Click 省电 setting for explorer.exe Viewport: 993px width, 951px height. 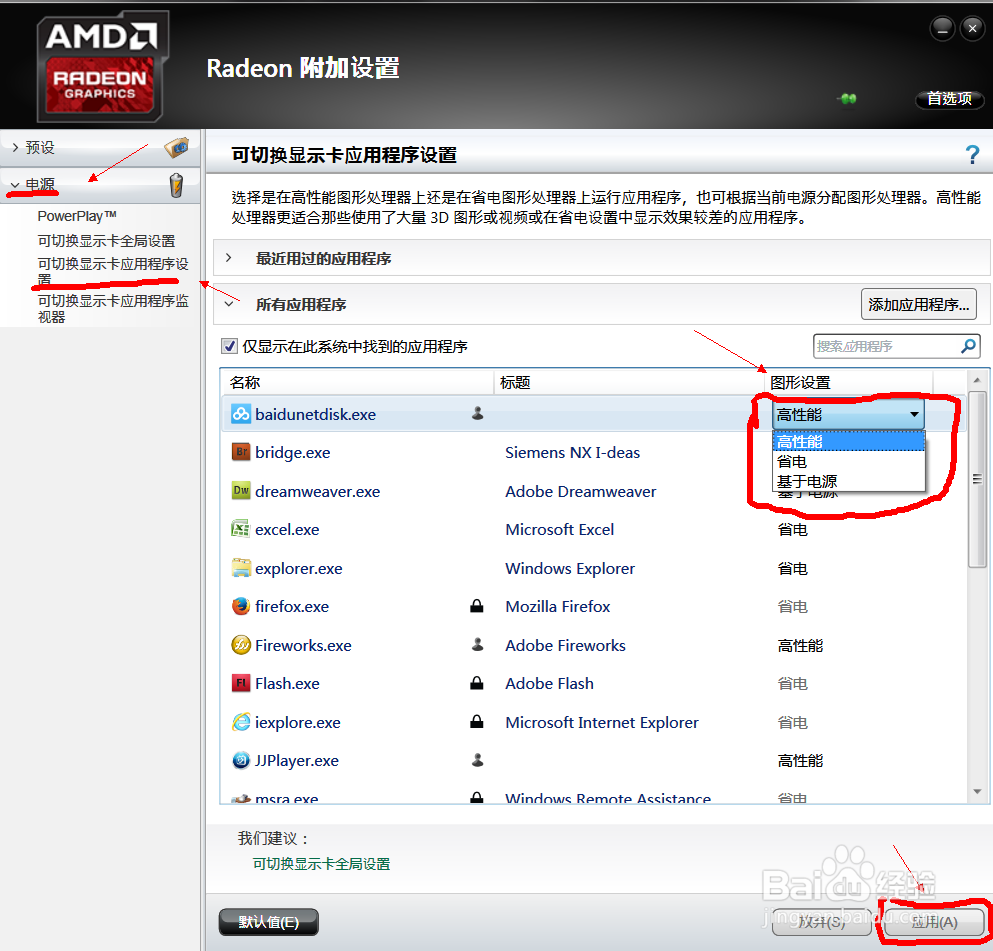point(792,569)
